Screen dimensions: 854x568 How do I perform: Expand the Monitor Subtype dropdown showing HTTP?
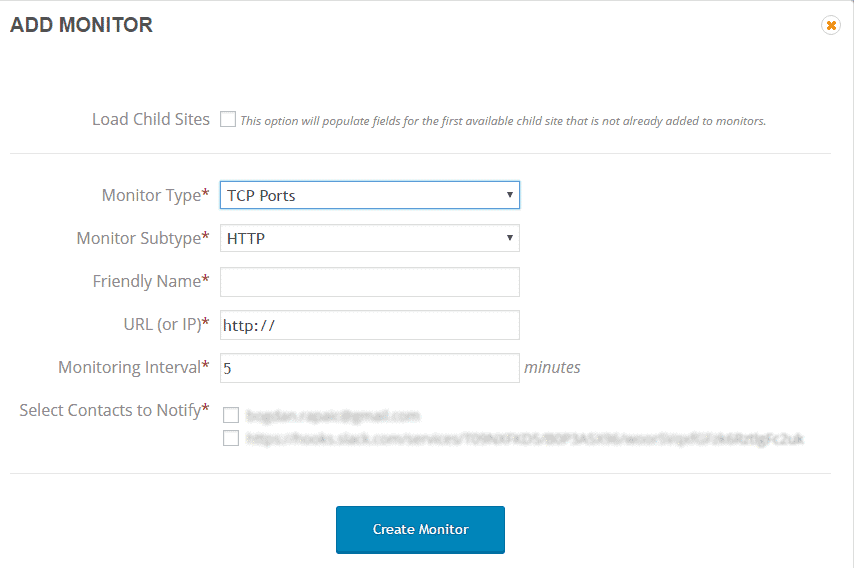point(370,238)
